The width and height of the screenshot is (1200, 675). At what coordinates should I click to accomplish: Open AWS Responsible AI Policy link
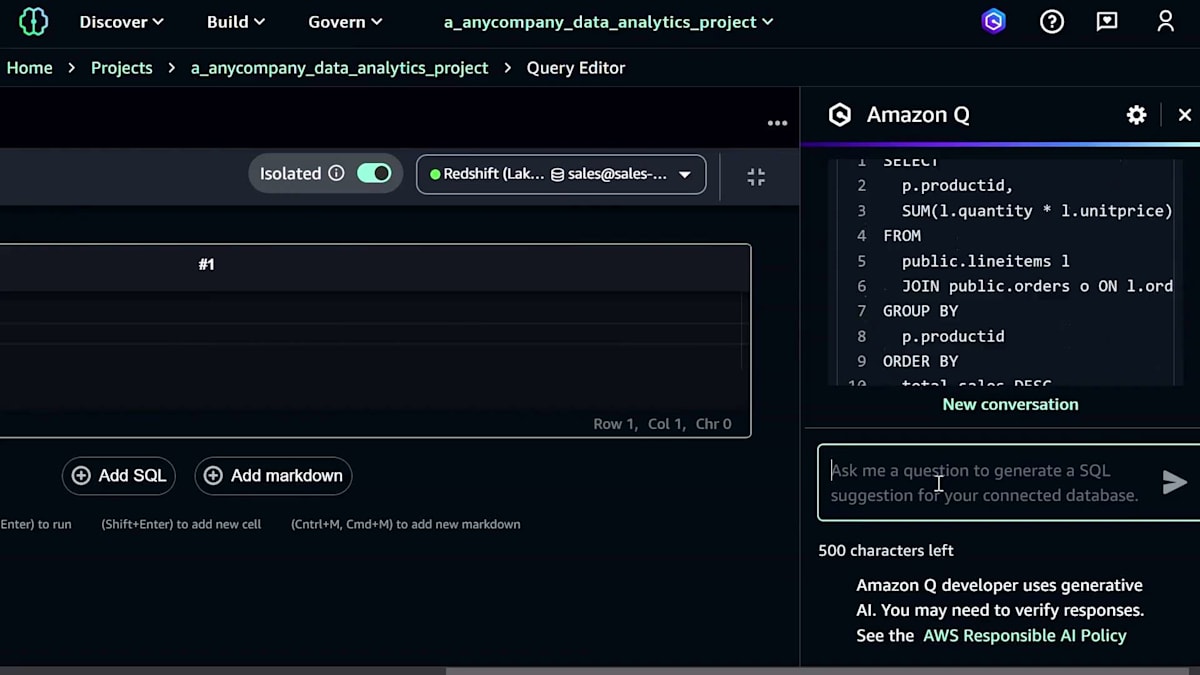point(1025,636)
